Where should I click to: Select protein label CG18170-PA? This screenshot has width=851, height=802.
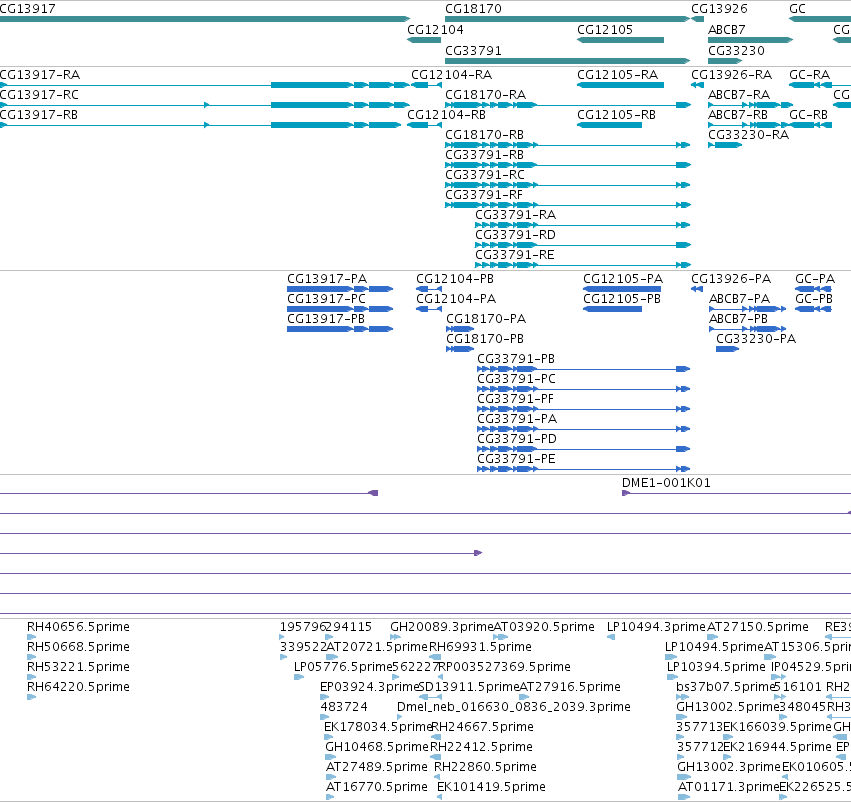(x=486, y=319)
